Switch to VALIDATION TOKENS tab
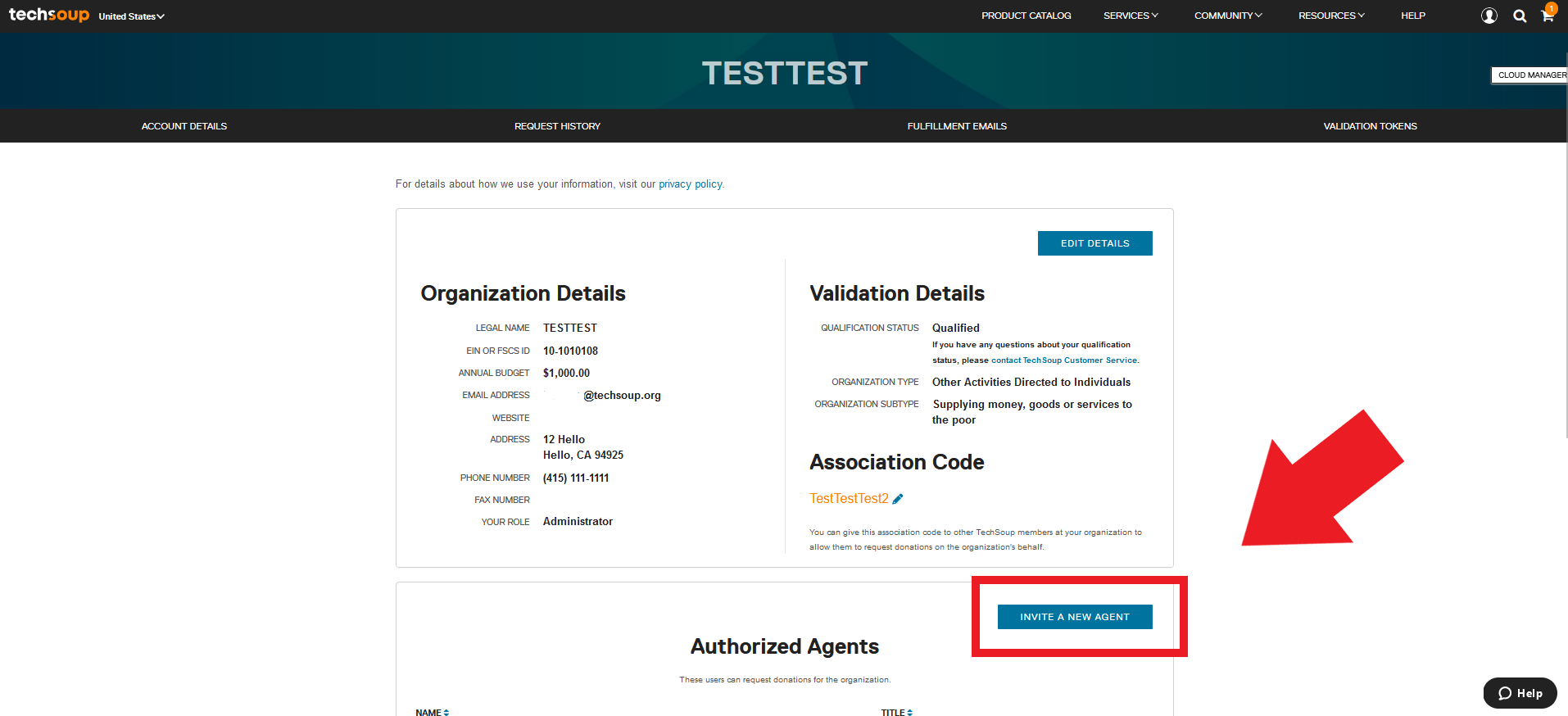 point(1370,126)
